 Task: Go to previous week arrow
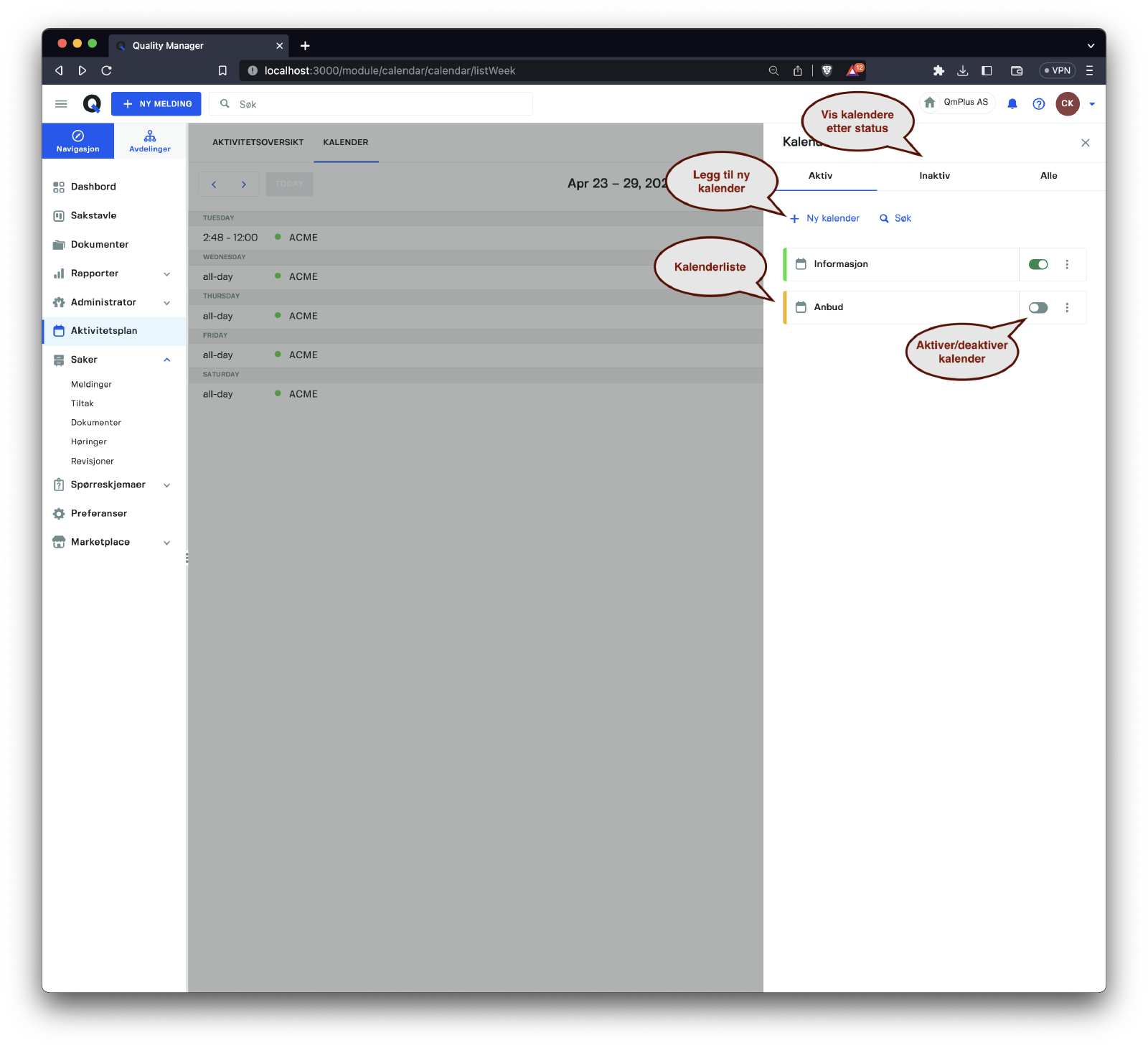[214, 184]
